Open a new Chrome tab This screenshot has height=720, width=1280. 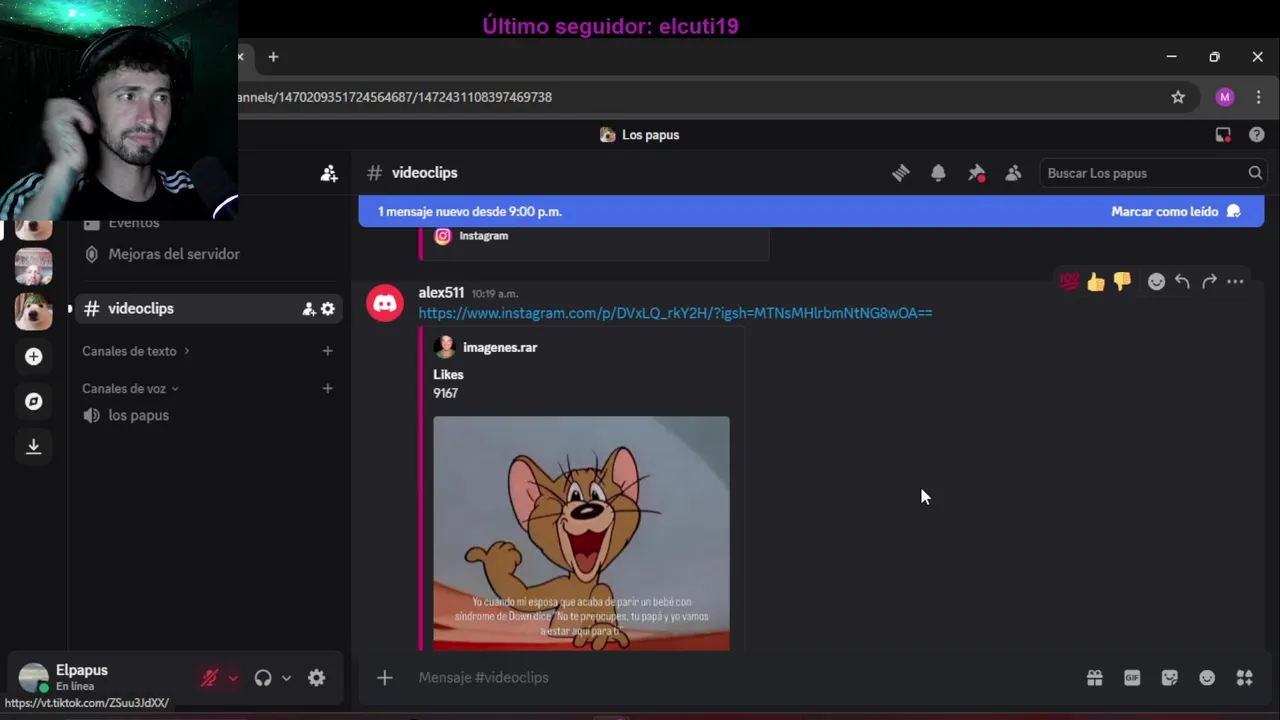(x=273, y=57)
